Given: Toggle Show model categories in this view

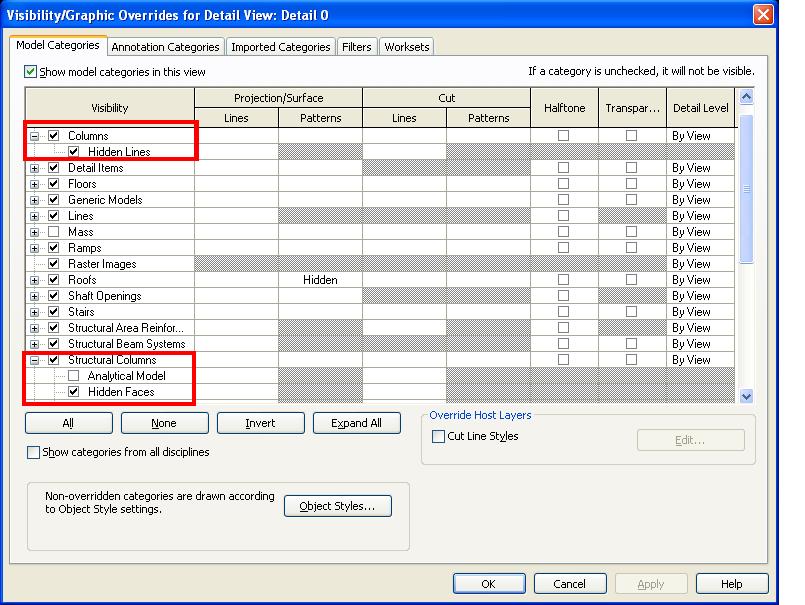Looking at the screenshot, I should point(31,72).
